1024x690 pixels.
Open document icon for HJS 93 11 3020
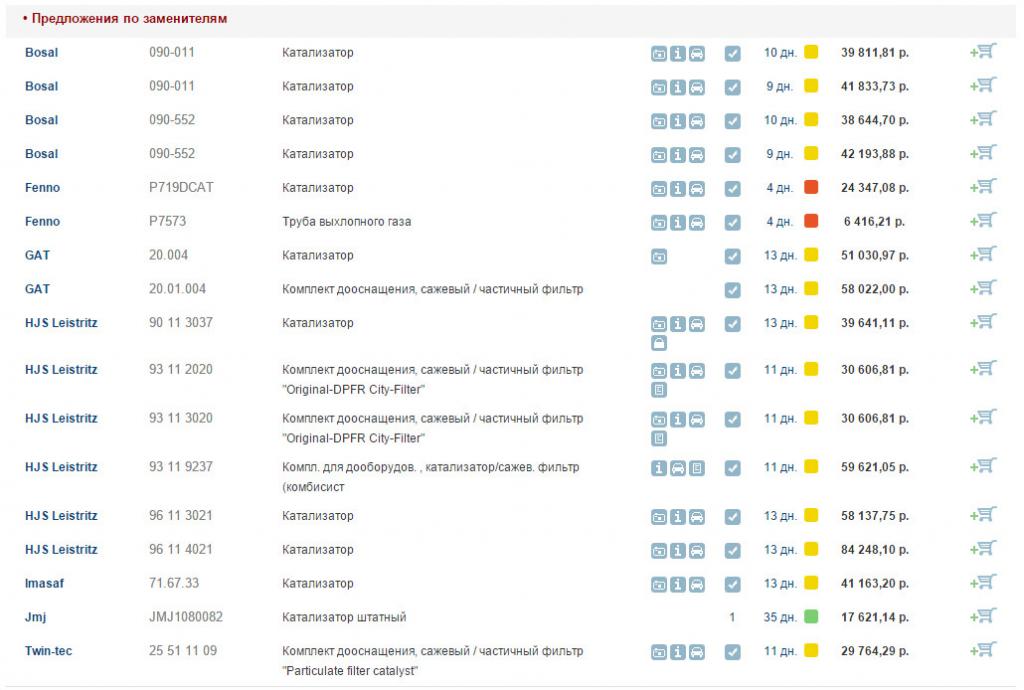point(659,439)
